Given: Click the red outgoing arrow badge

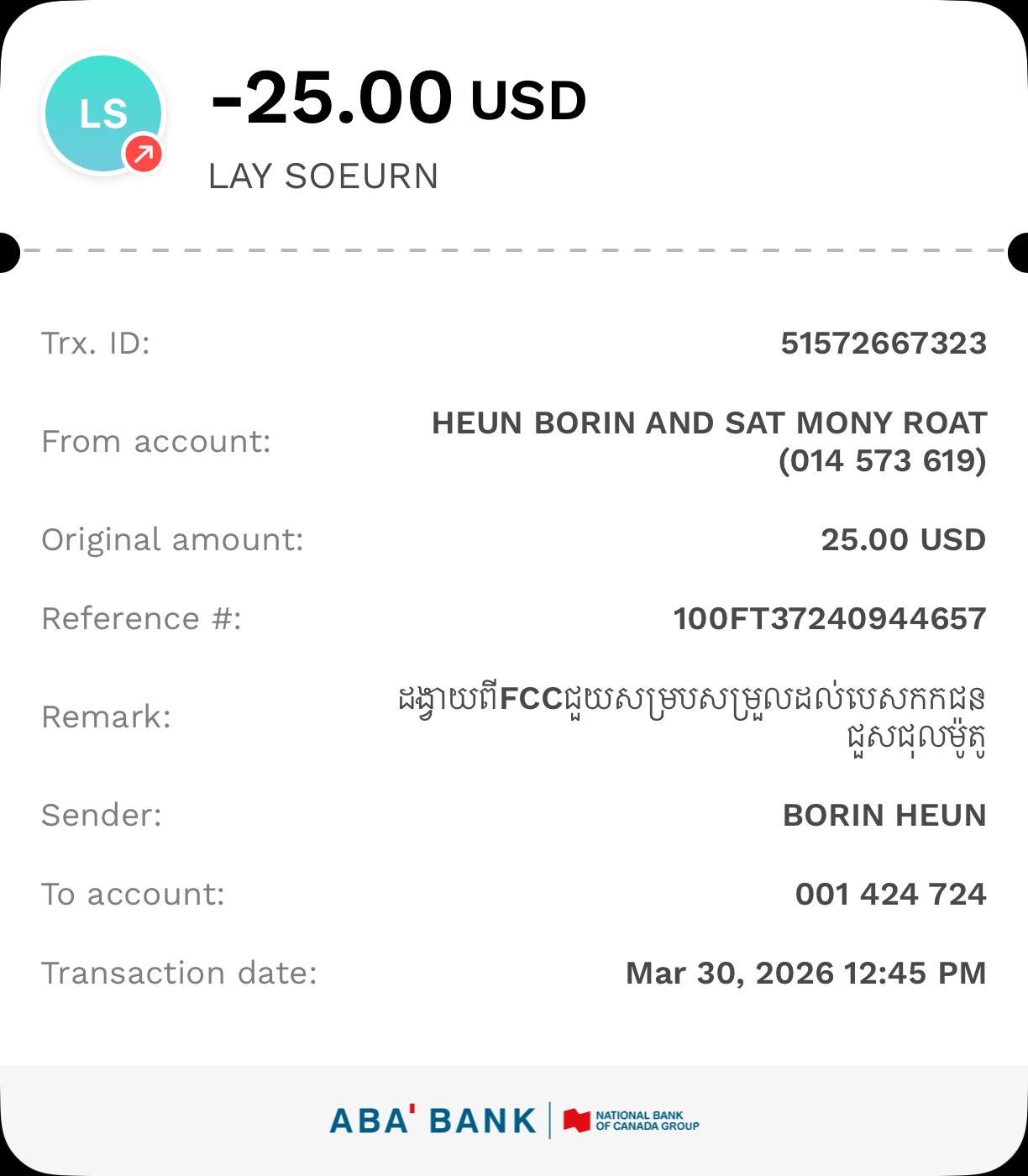Looking at the screenshot, I should coord(144,154).
